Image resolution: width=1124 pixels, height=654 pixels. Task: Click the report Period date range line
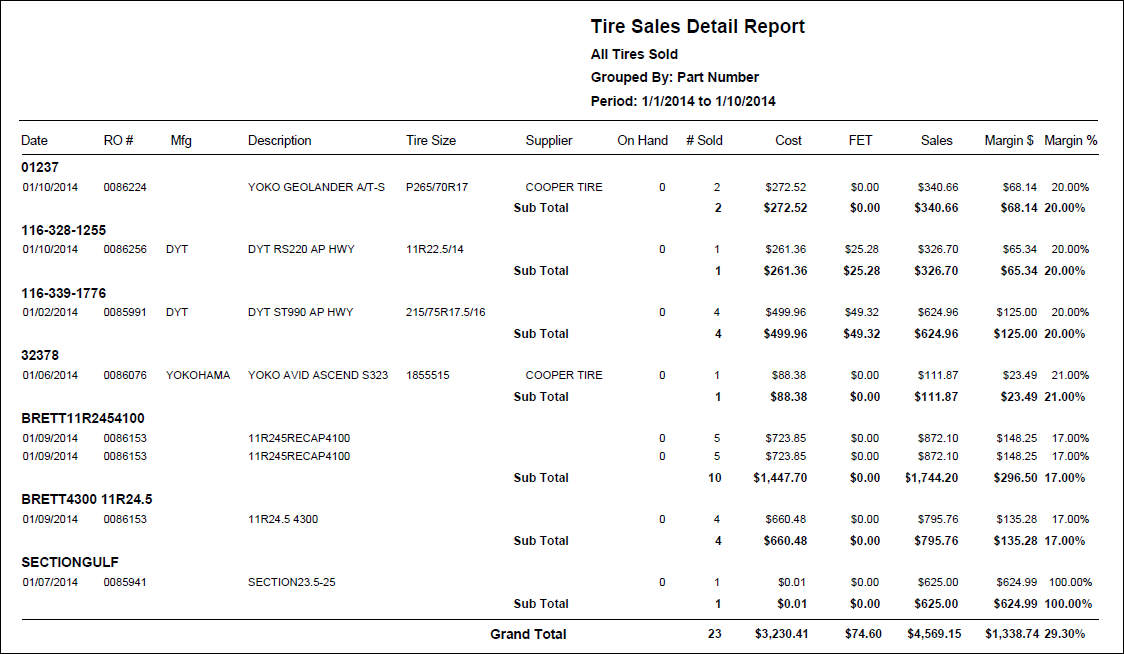[x=683, y=101]
